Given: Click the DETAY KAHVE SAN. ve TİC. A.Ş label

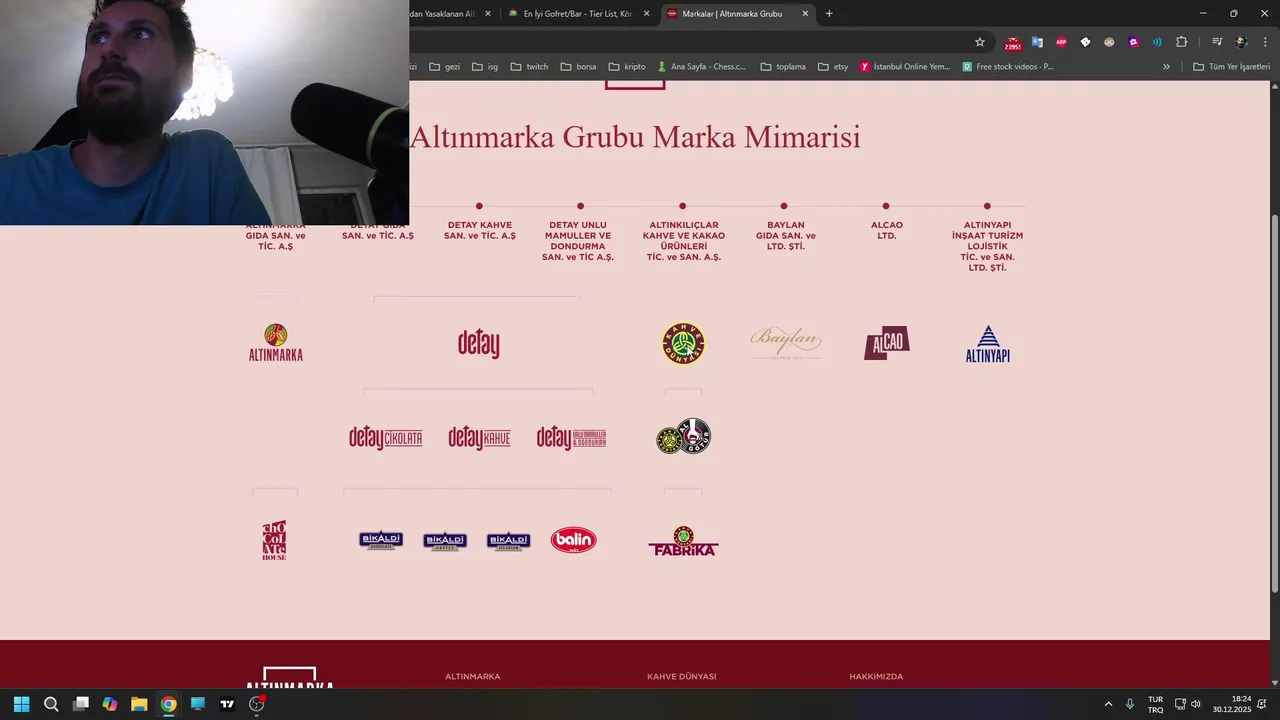Looking at the screenshot, I should pos(480,230).
